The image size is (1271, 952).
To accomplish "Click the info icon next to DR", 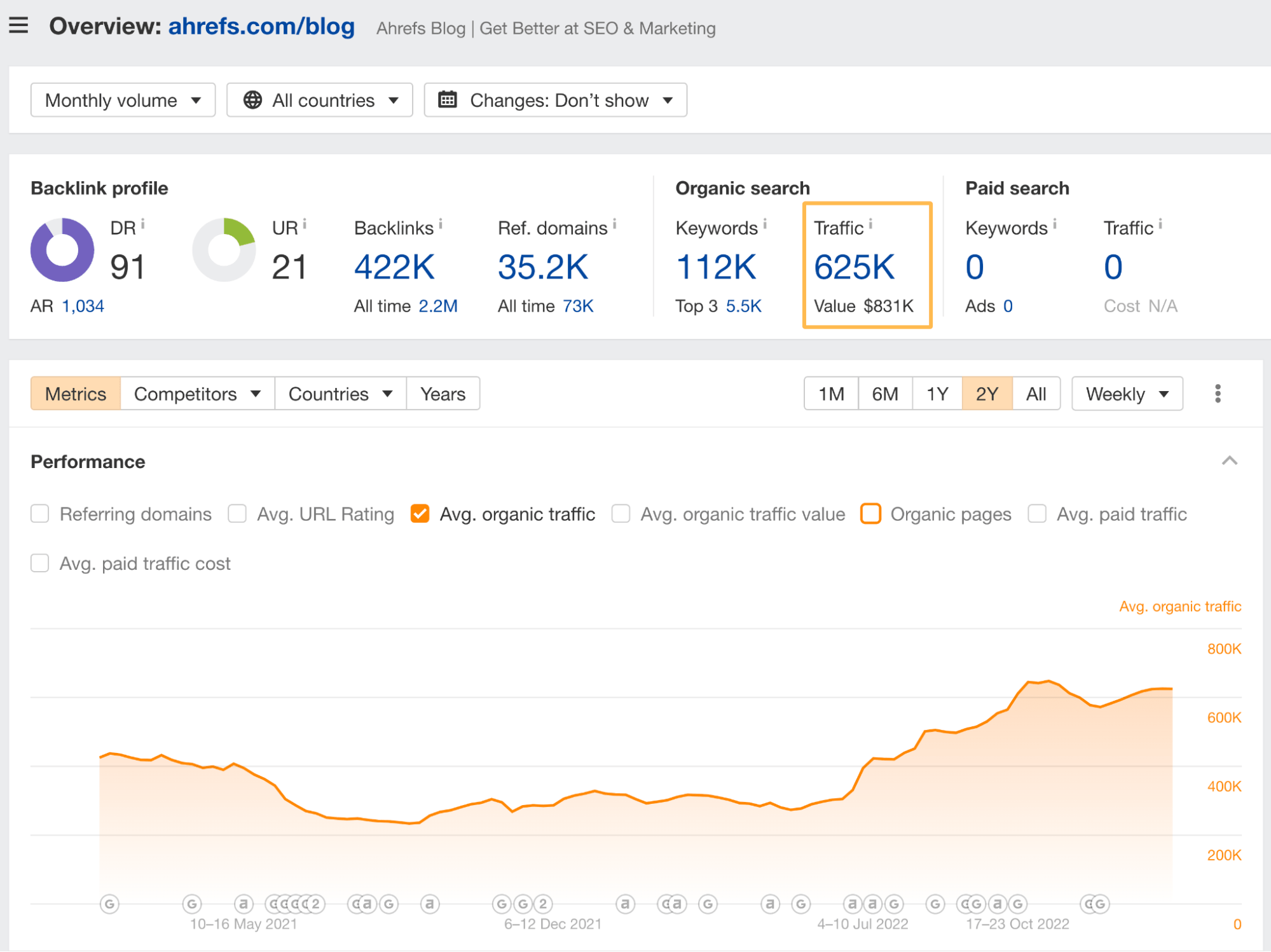I will (x=142, y=223).
